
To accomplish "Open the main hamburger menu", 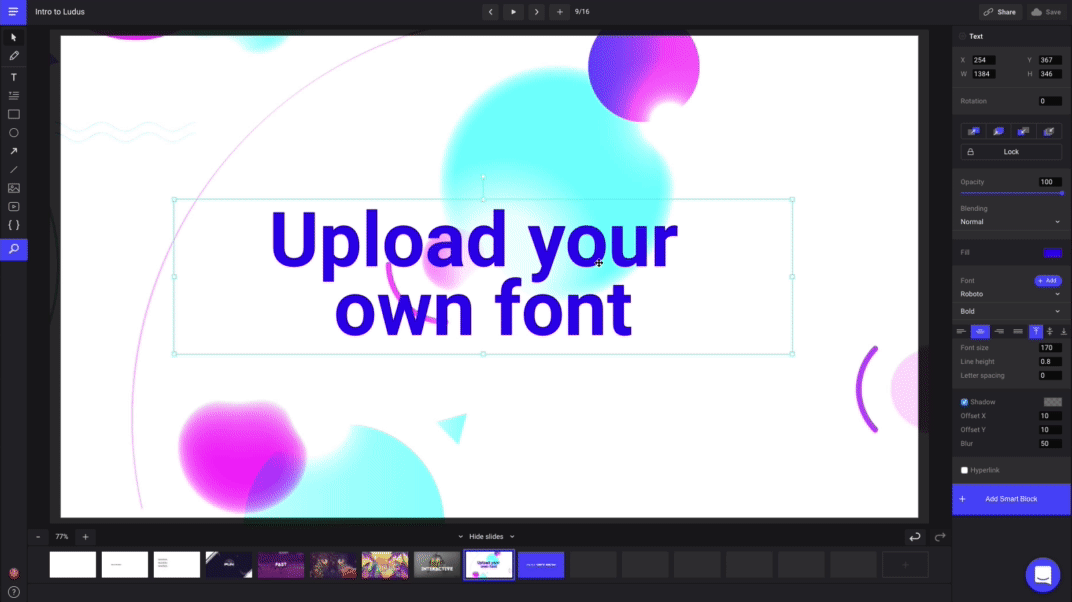I will [x=13, y=12].
